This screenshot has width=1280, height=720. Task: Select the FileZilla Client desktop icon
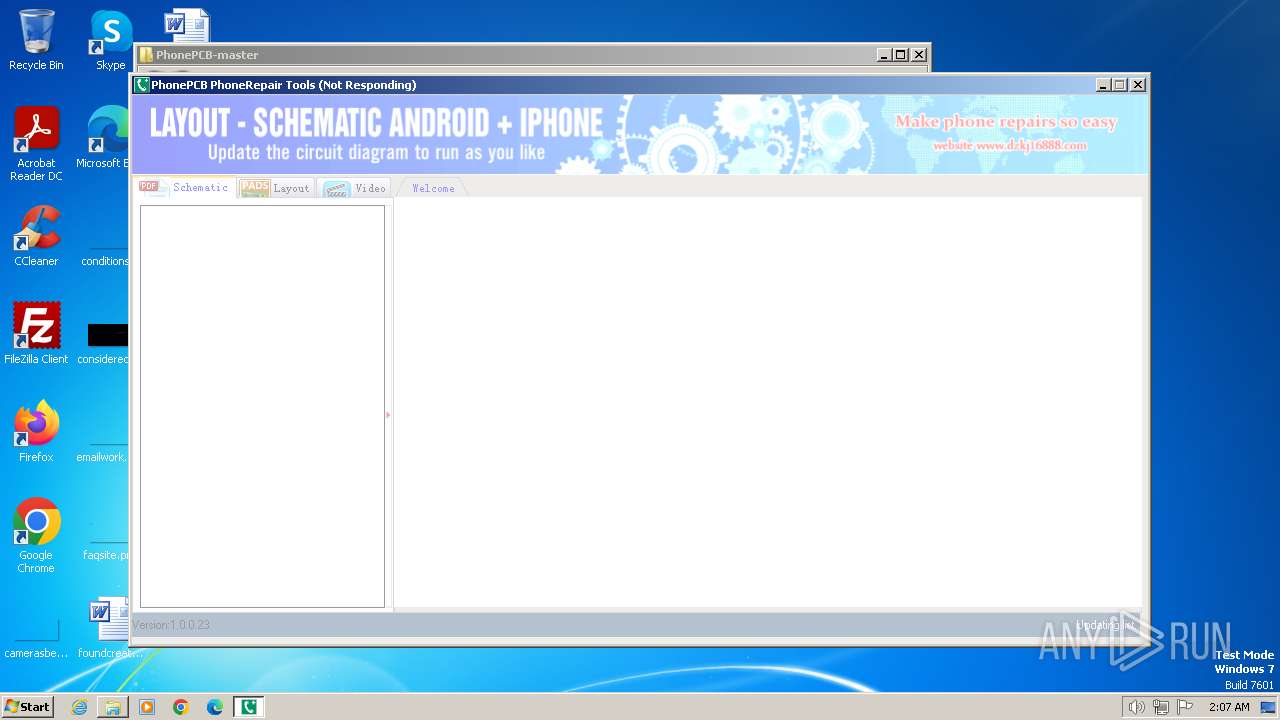point(36,334)
